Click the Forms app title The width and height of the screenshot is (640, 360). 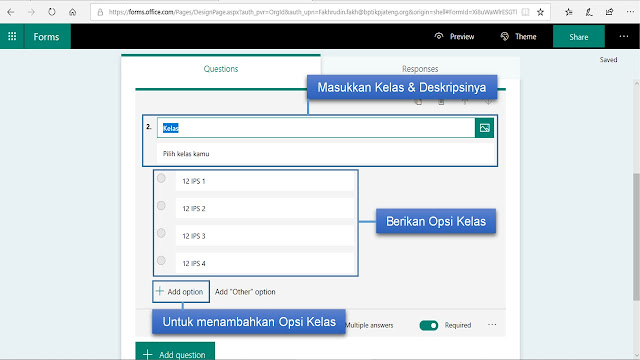point(47,37)
